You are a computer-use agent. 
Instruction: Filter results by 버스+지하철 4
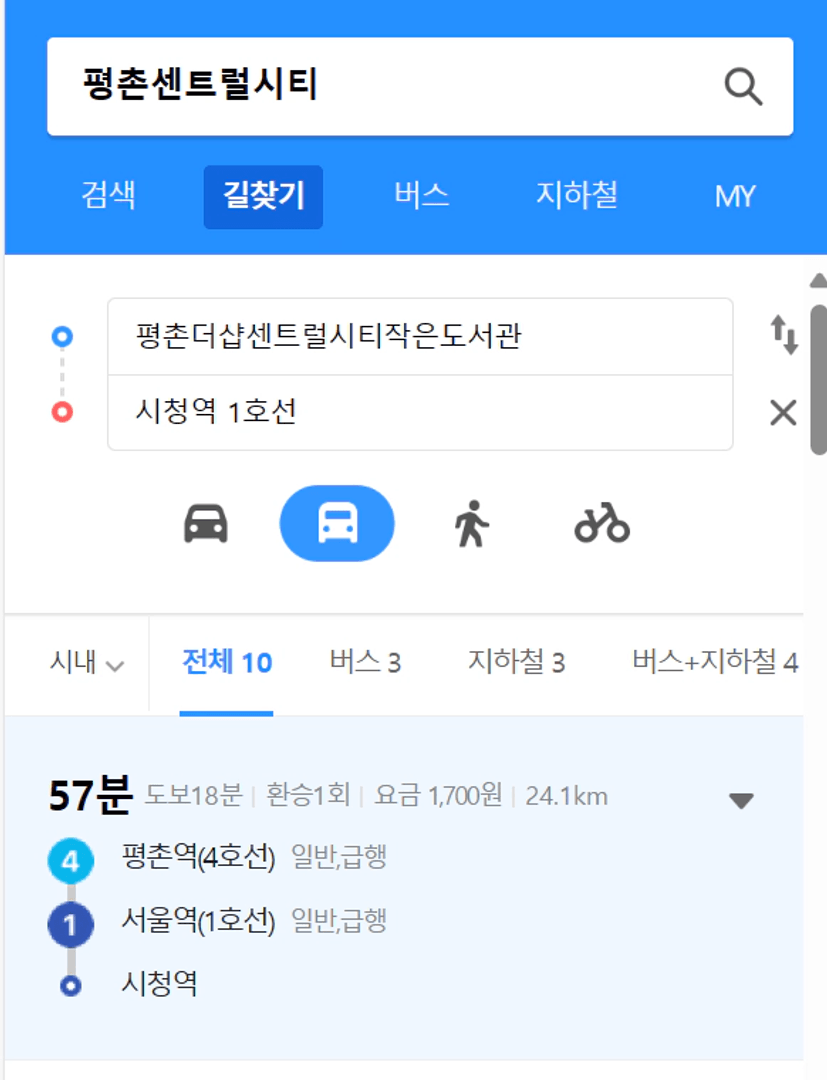715,663
